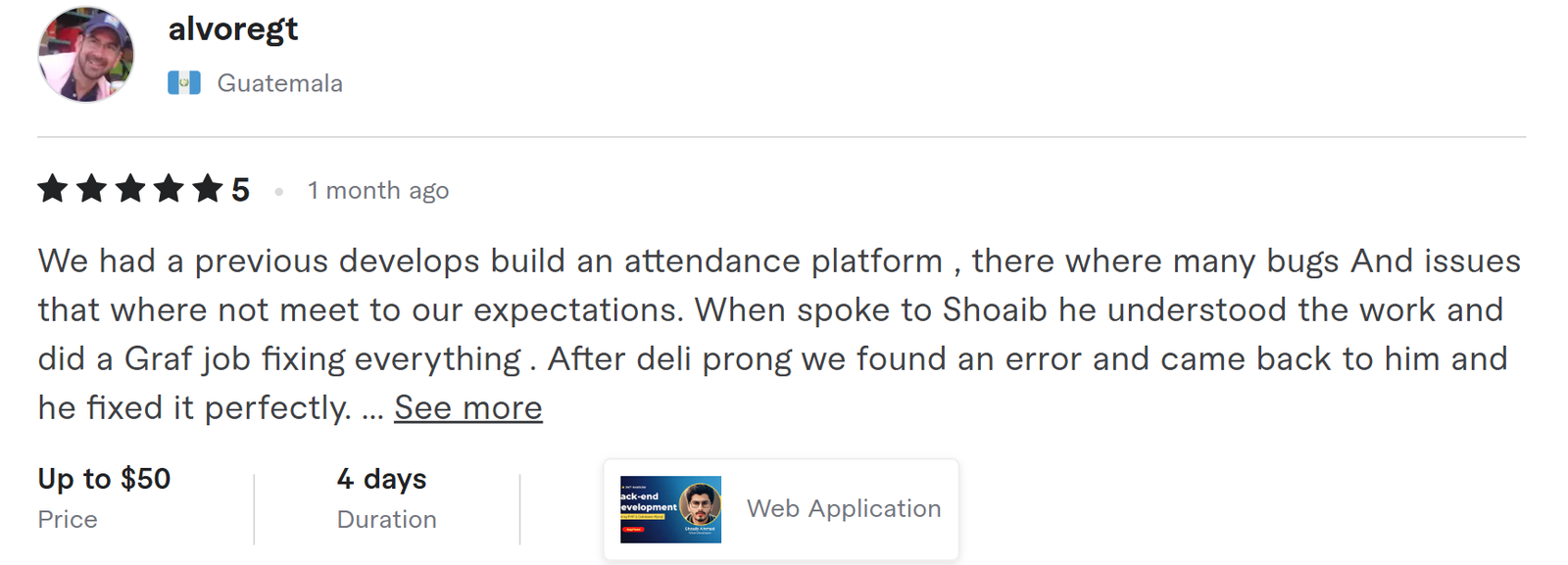
Task: Select the Guatemala country label
Action: (x=279, y=83)
